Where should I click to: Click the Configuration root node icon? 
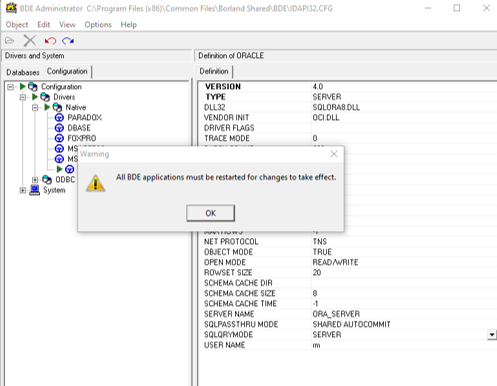pyautogui.click(x=33, y=87)
